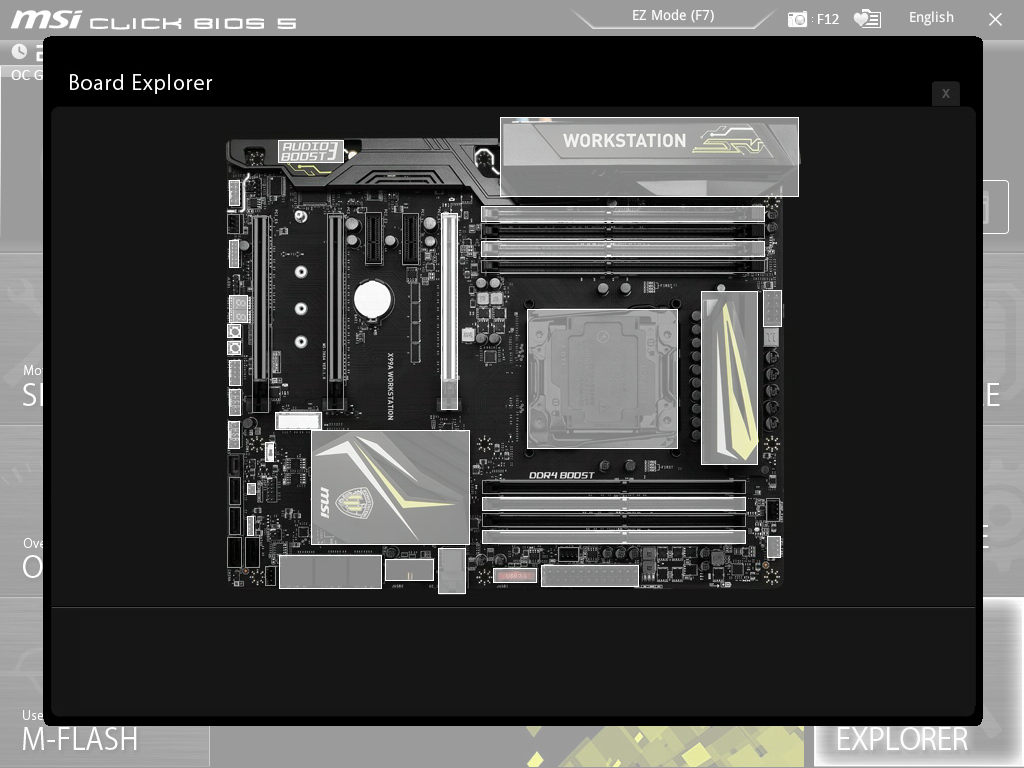
Task: Select the long PCIe slot left of the battery
Action: tap(335, 312)
